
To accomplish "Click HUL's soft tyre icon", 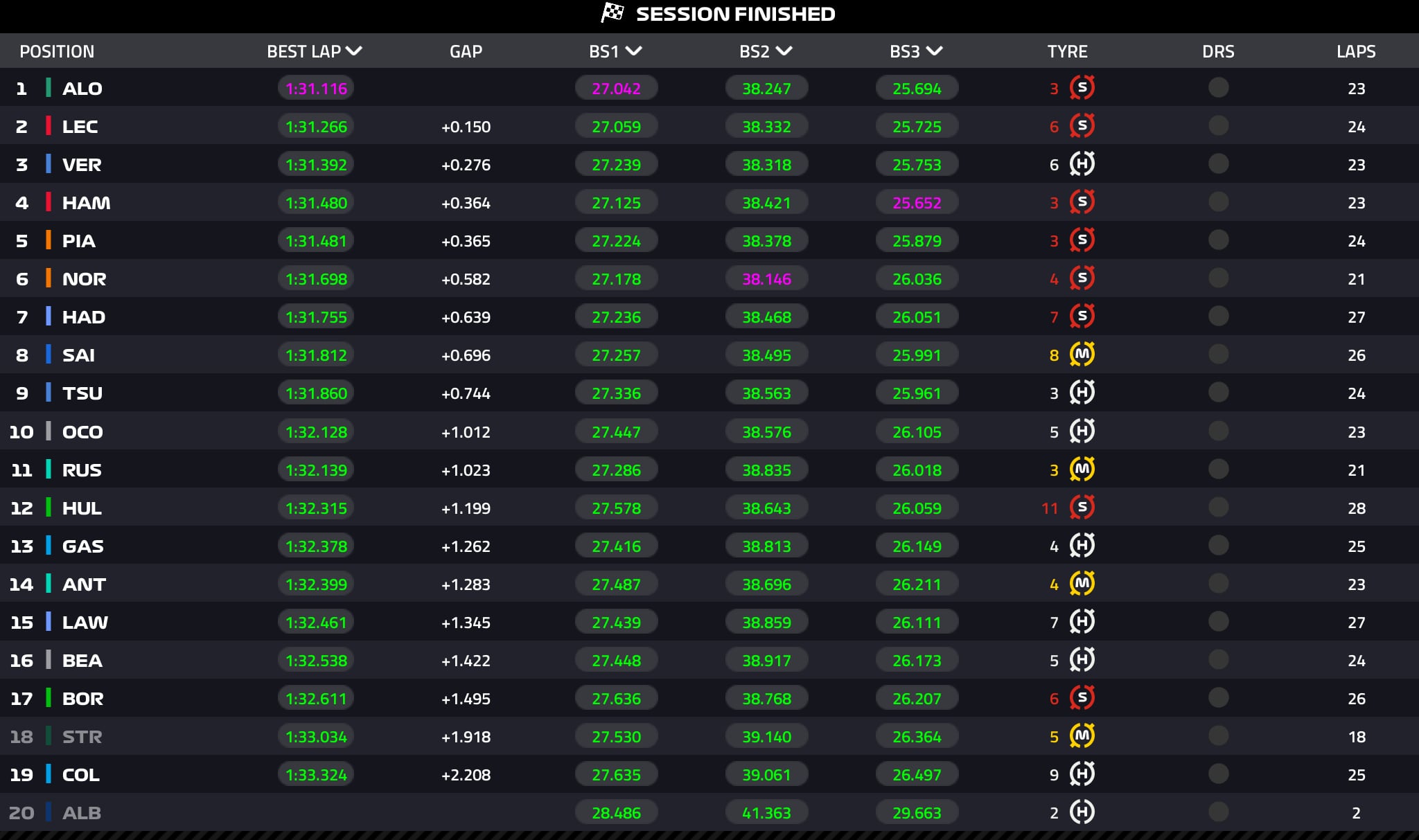I will [x=1082, y=508].
